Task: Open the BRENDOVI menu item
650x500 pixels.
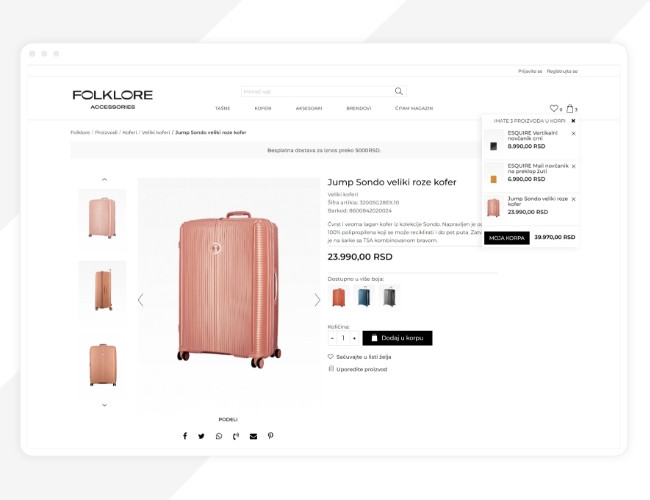Action: [x=359, y=108]
